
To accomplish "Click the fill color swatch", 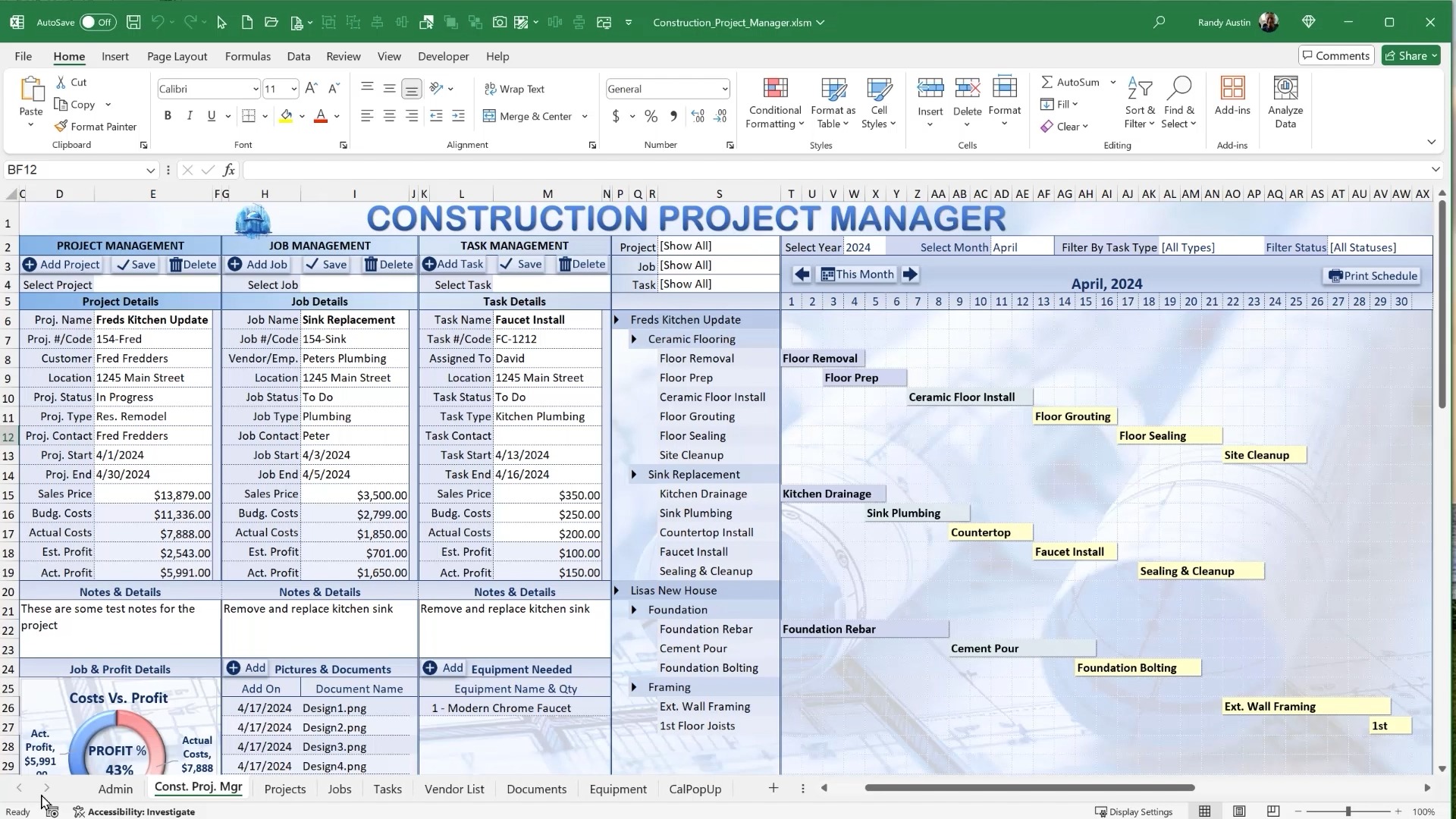I will (286, 116).
